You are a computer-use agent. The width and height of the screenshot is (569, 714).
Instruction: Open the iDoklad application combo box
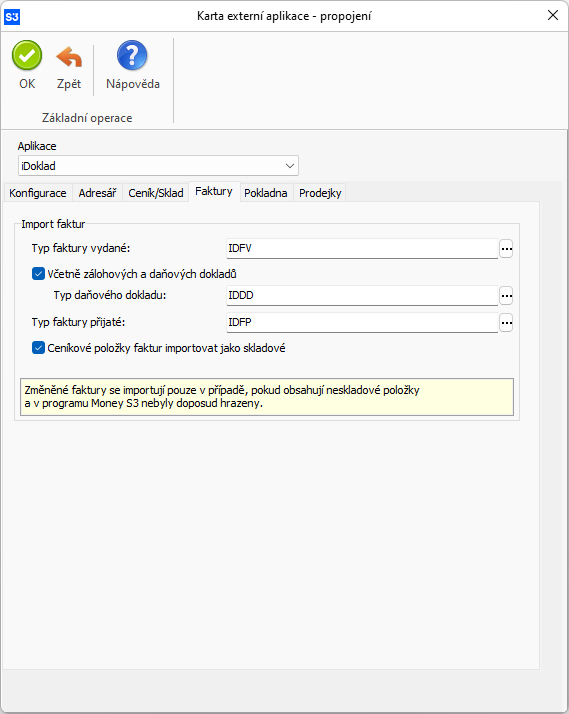tap(158, 166)
